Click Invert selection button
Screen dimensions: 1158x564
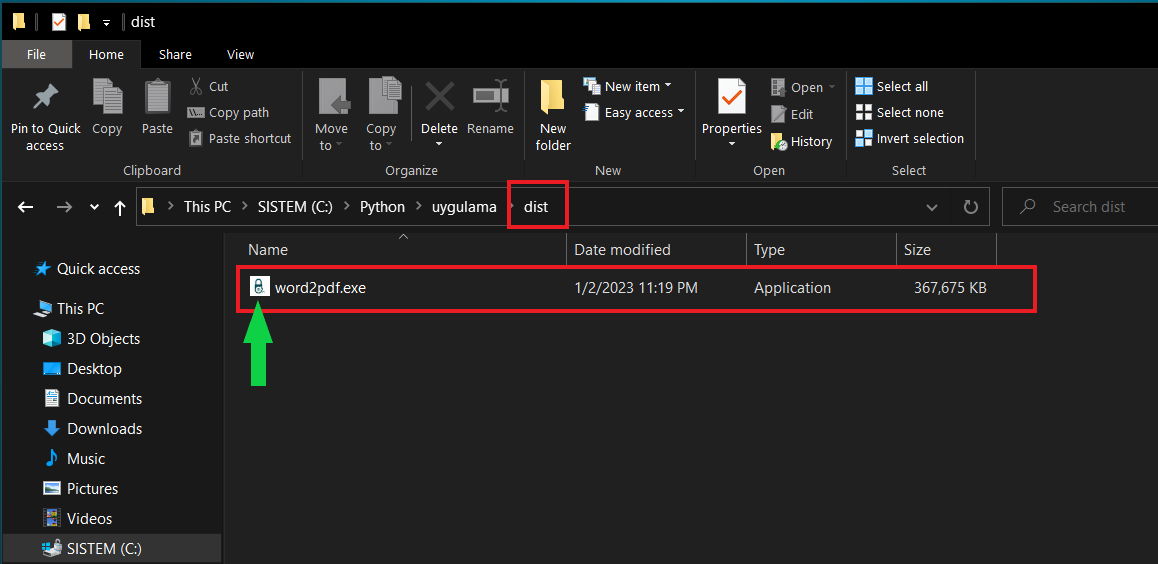click(x=909, y=138)
